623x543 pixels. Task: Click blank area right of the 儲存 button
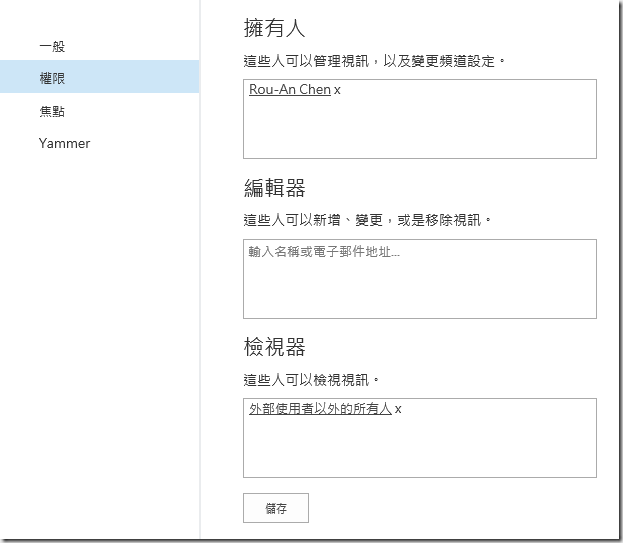(450, 508)
